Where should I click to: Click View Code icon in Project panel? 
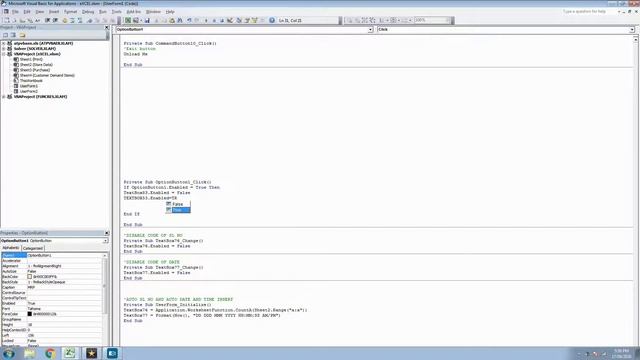point(5,35)
